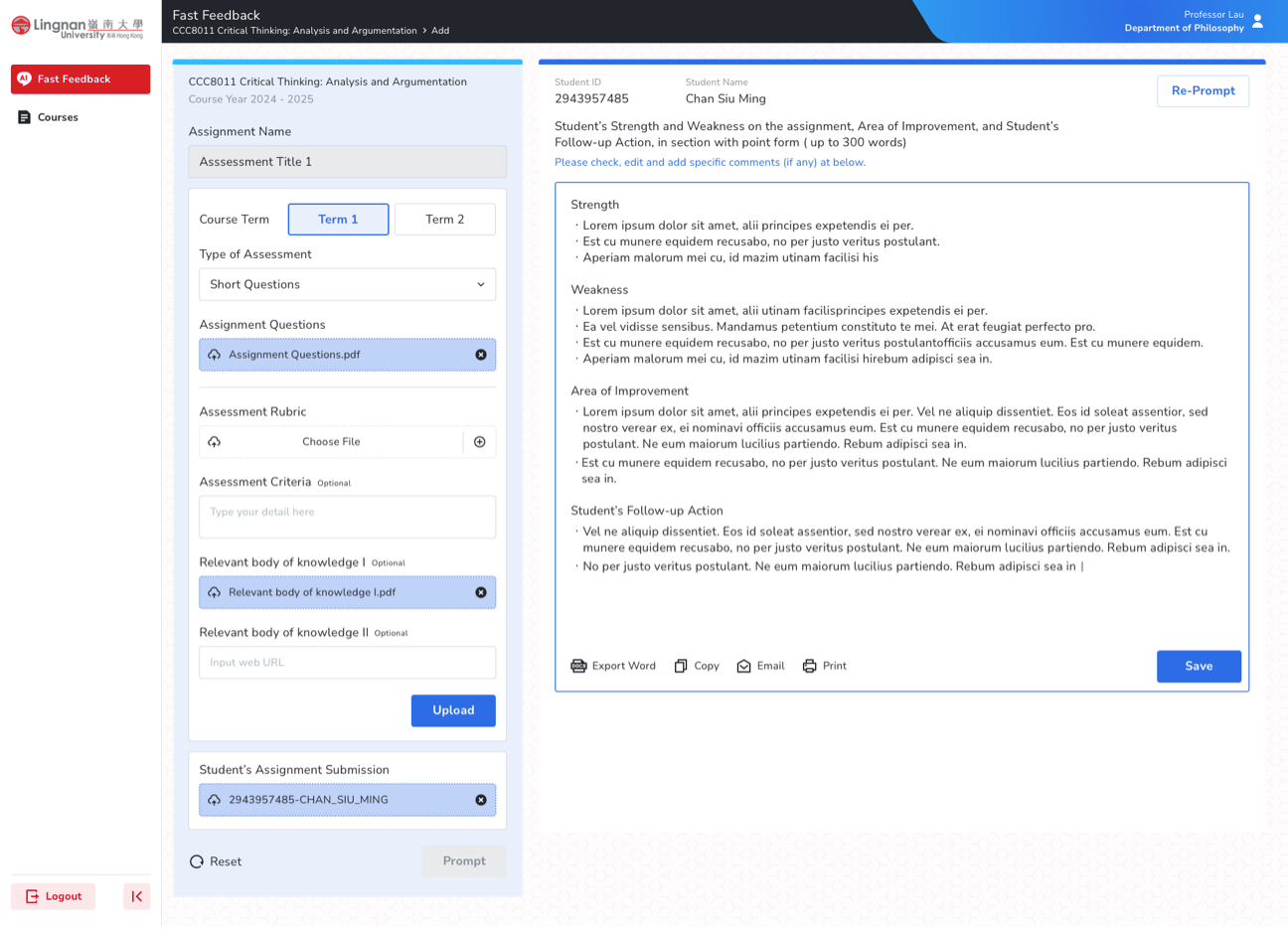Click the Professor Lau profile avatar icon
The image size is (1288, 930).
tap(1257, 21)
